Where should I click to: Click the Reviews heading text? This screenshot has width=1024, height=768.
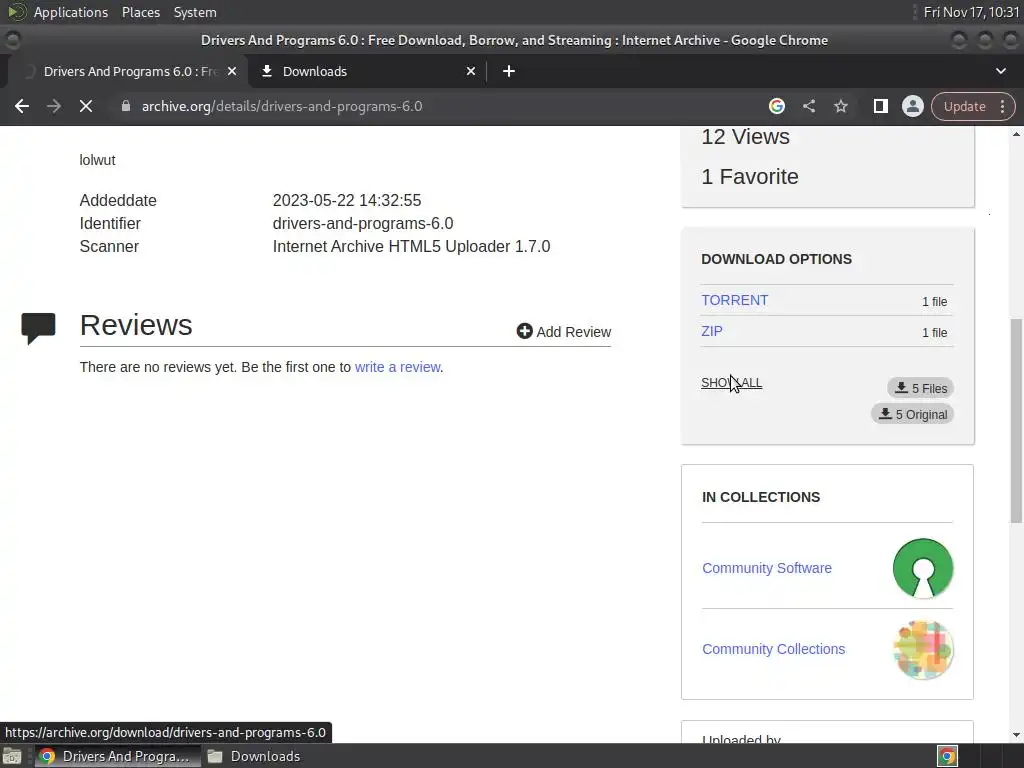[136, 325]
